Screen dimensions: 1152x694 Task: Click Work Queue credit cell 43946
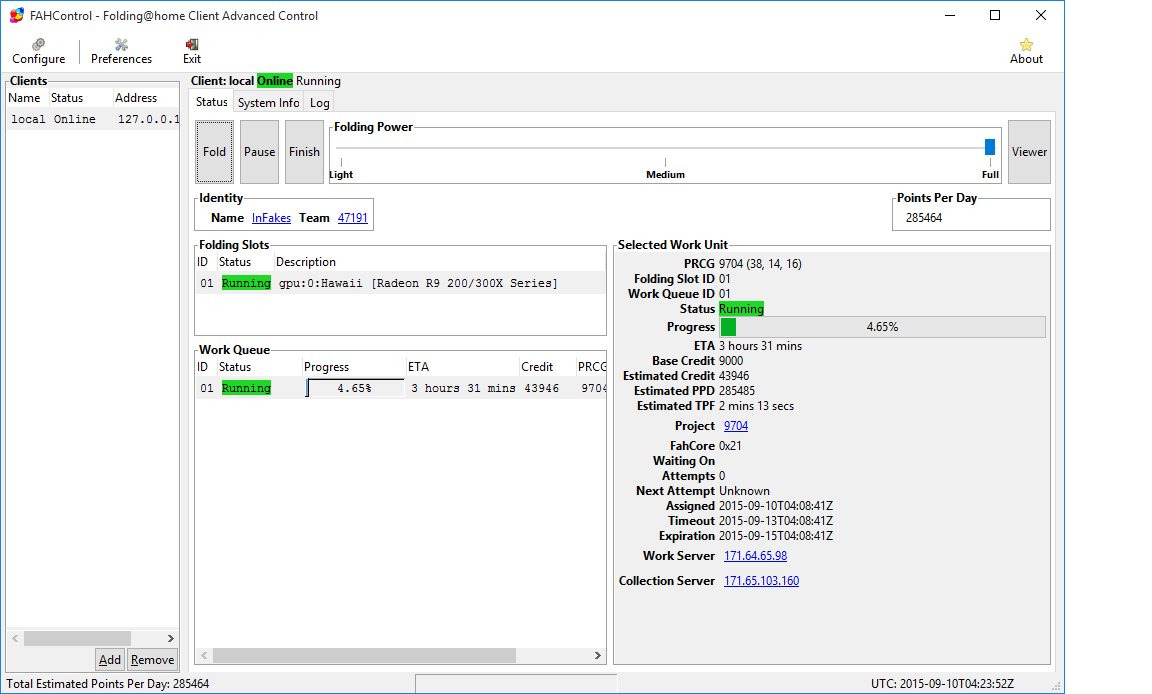pos(541,388)
